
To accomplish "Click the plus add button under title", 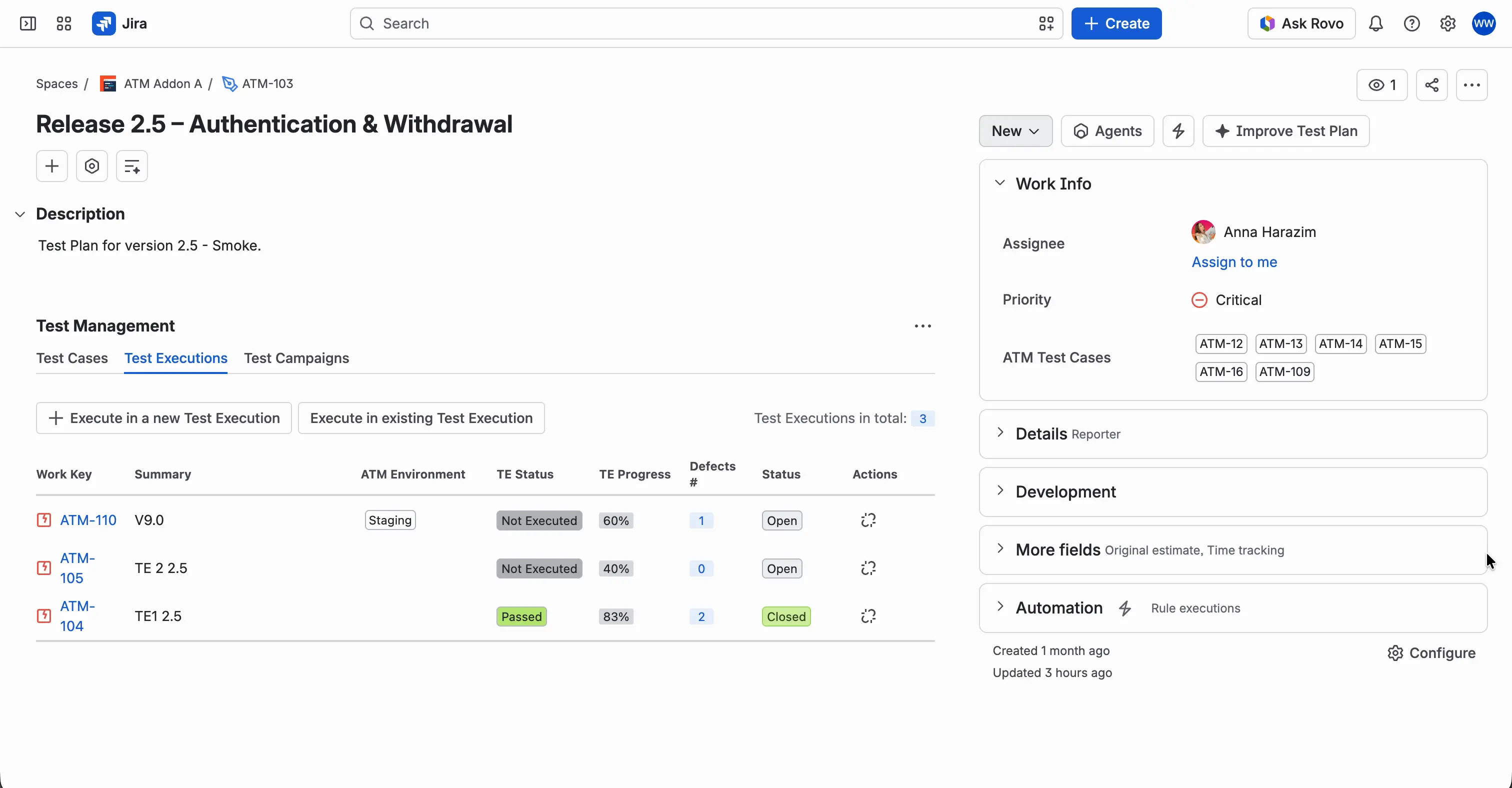I will [x=51, y=166].
